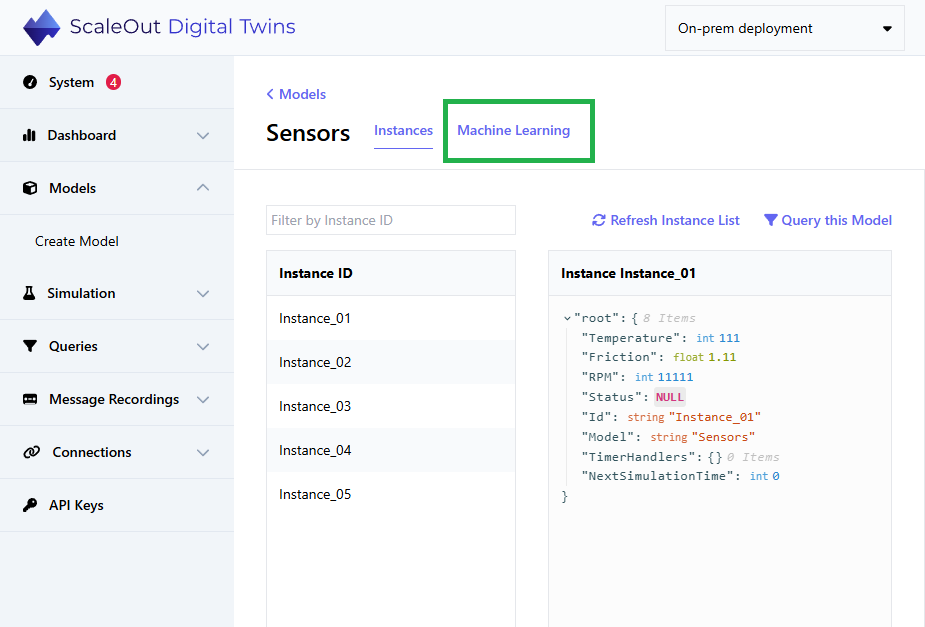This screenshot has width=925, height=627.
Task: Click the Friction value 1.11
Action: tap(722, 357)
